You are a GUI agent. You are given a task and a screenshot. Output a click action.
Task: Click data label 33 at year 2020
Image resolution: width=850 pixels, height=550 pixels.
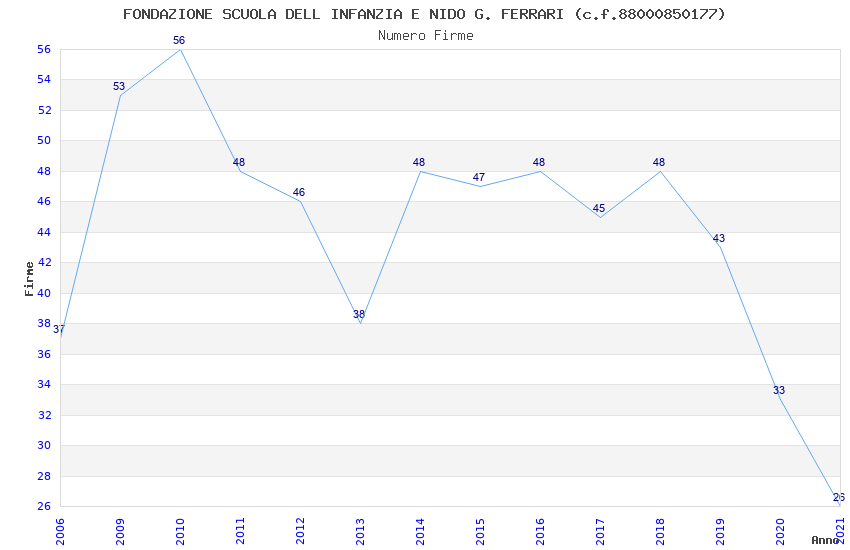point(779,390)
